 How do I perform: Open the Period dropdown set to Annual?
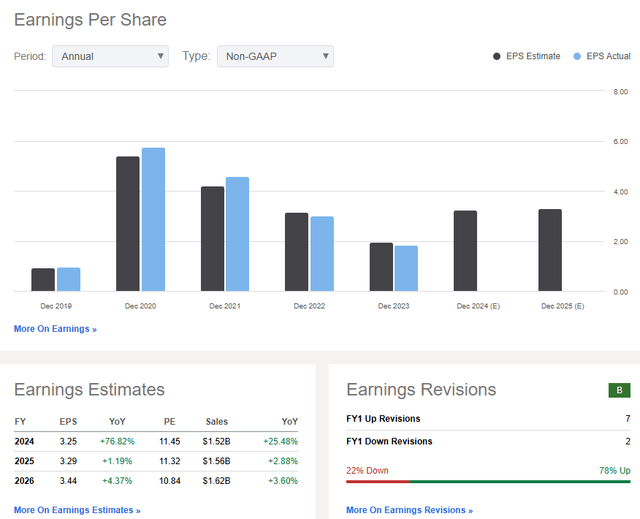tap(110, 56)
